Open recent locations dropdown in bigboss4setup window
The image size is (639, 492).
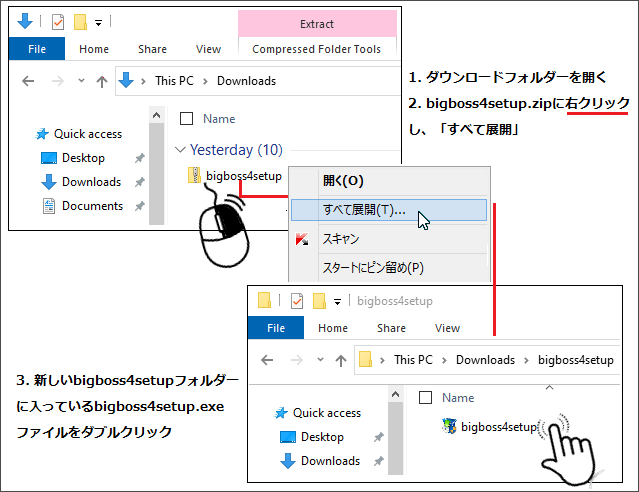320,360
